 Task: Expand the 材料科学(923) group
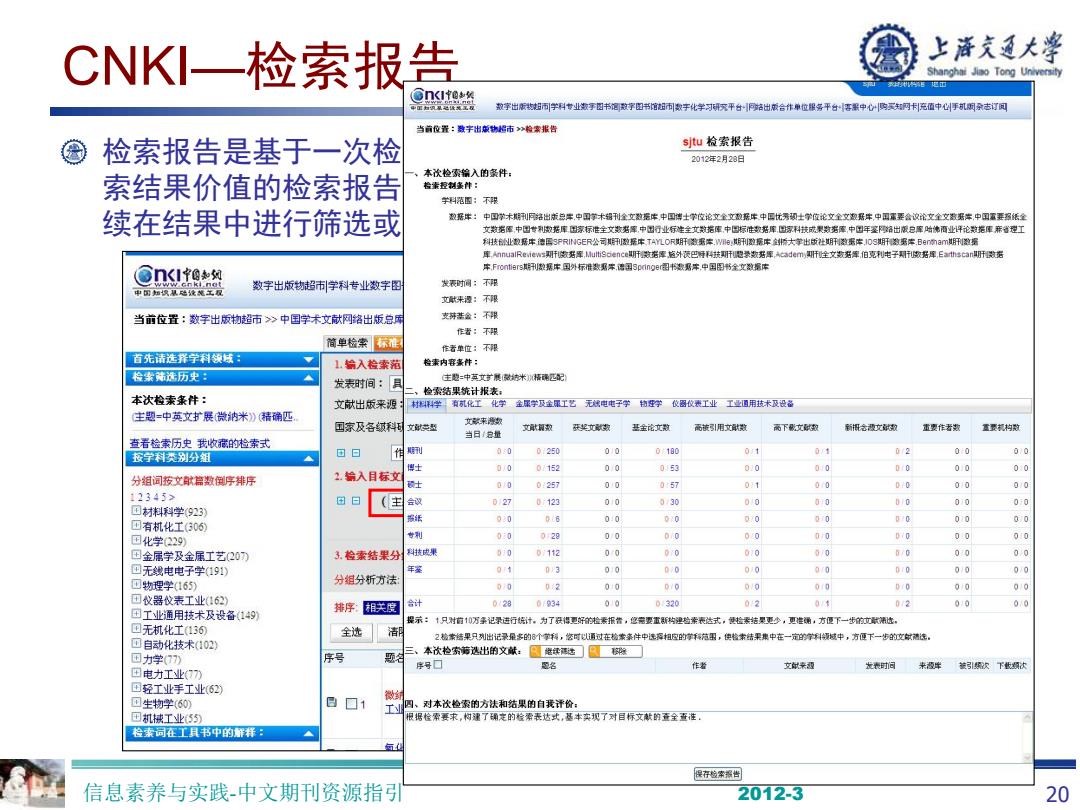[x=136, y=511]
